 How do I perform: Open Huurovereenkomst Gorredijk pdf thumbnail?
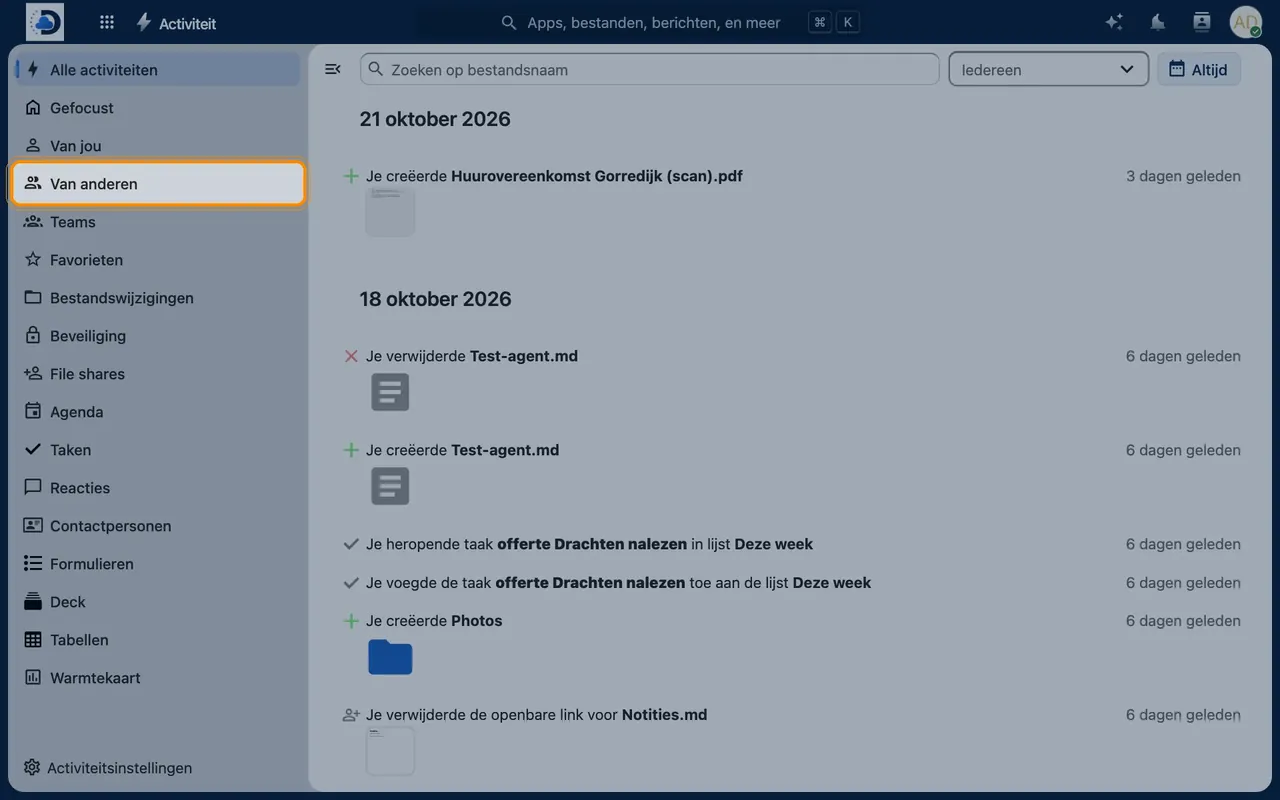point(390,212)
